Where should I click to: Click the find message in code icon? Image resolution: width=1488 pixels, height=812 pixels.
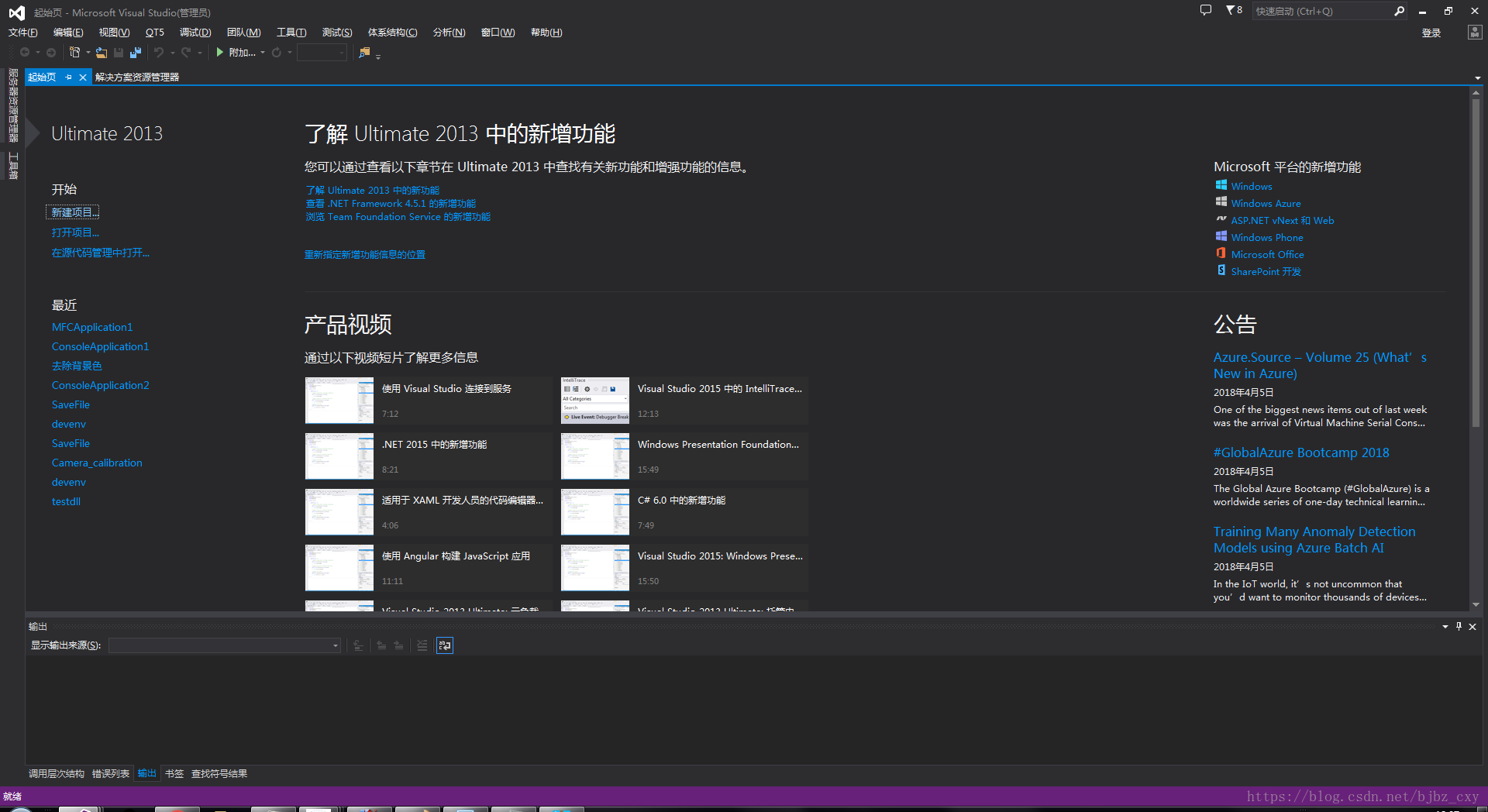point(358,645)
